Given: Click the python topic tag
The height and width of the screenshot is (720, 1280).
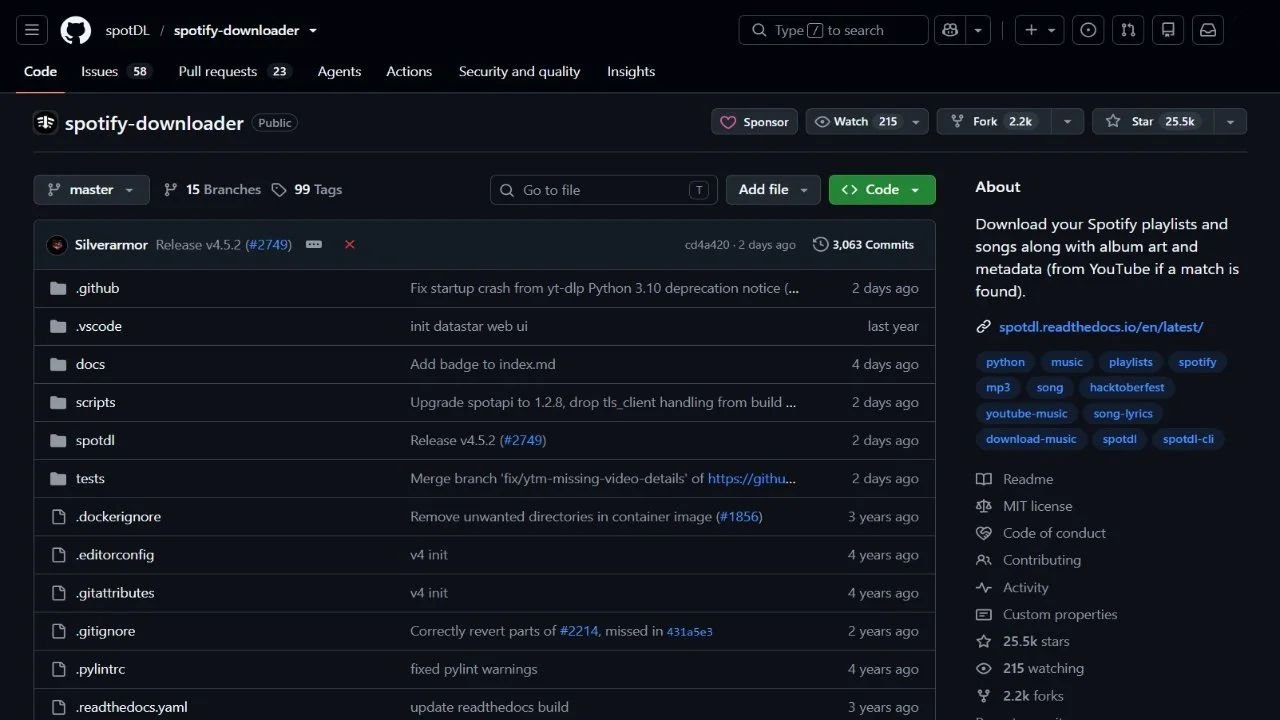Looking at the screenshot, I should pyautogui.click(x=1005, y=362).
